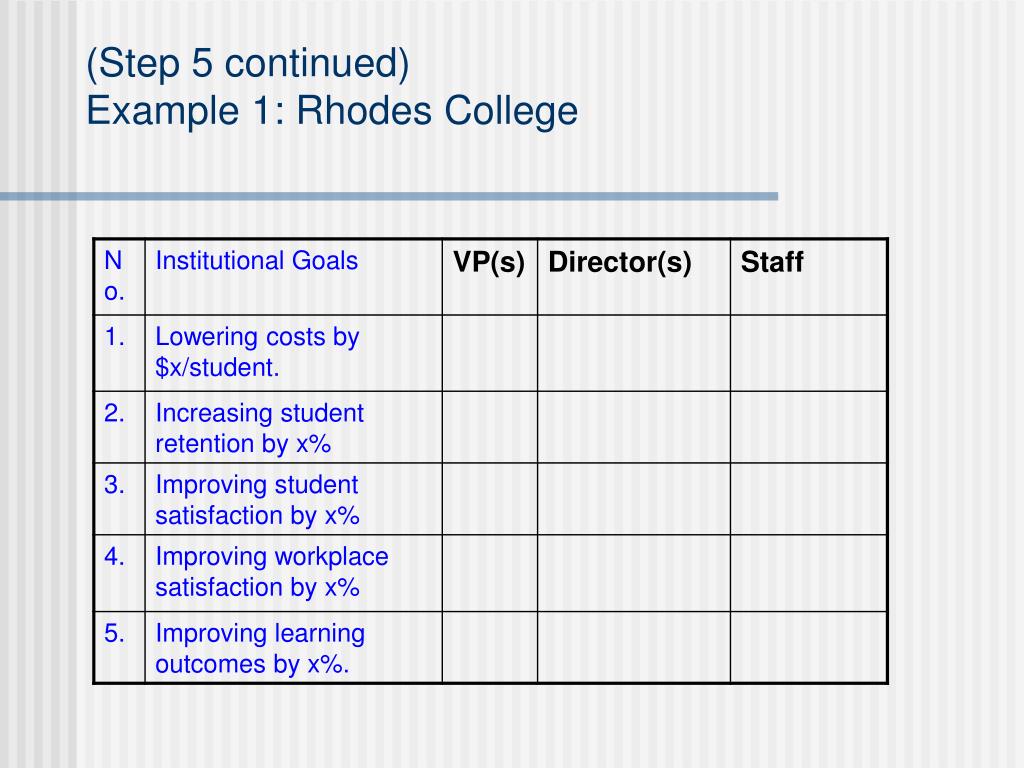Click the slide title 'Example 1: Rhodes College'
The height and width of the screenshot is (768, 1024).
pyautogui.click(x=332, y=111)
